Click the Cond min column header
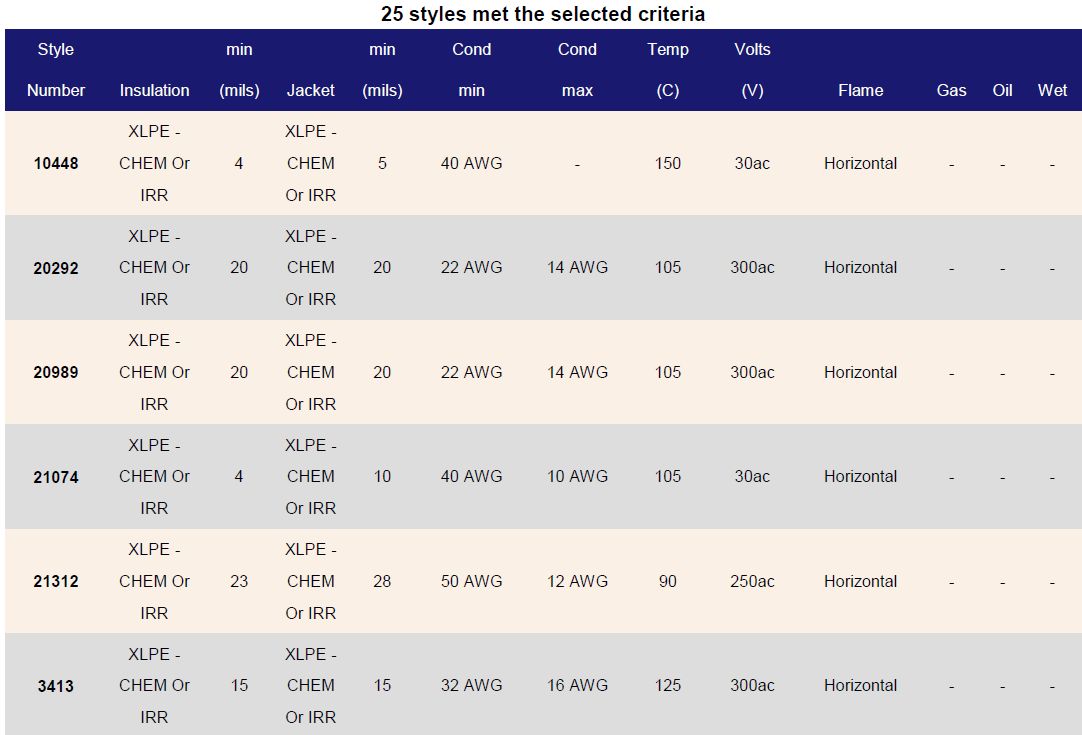The image size is (1082, 735). (x=471, y=70)
